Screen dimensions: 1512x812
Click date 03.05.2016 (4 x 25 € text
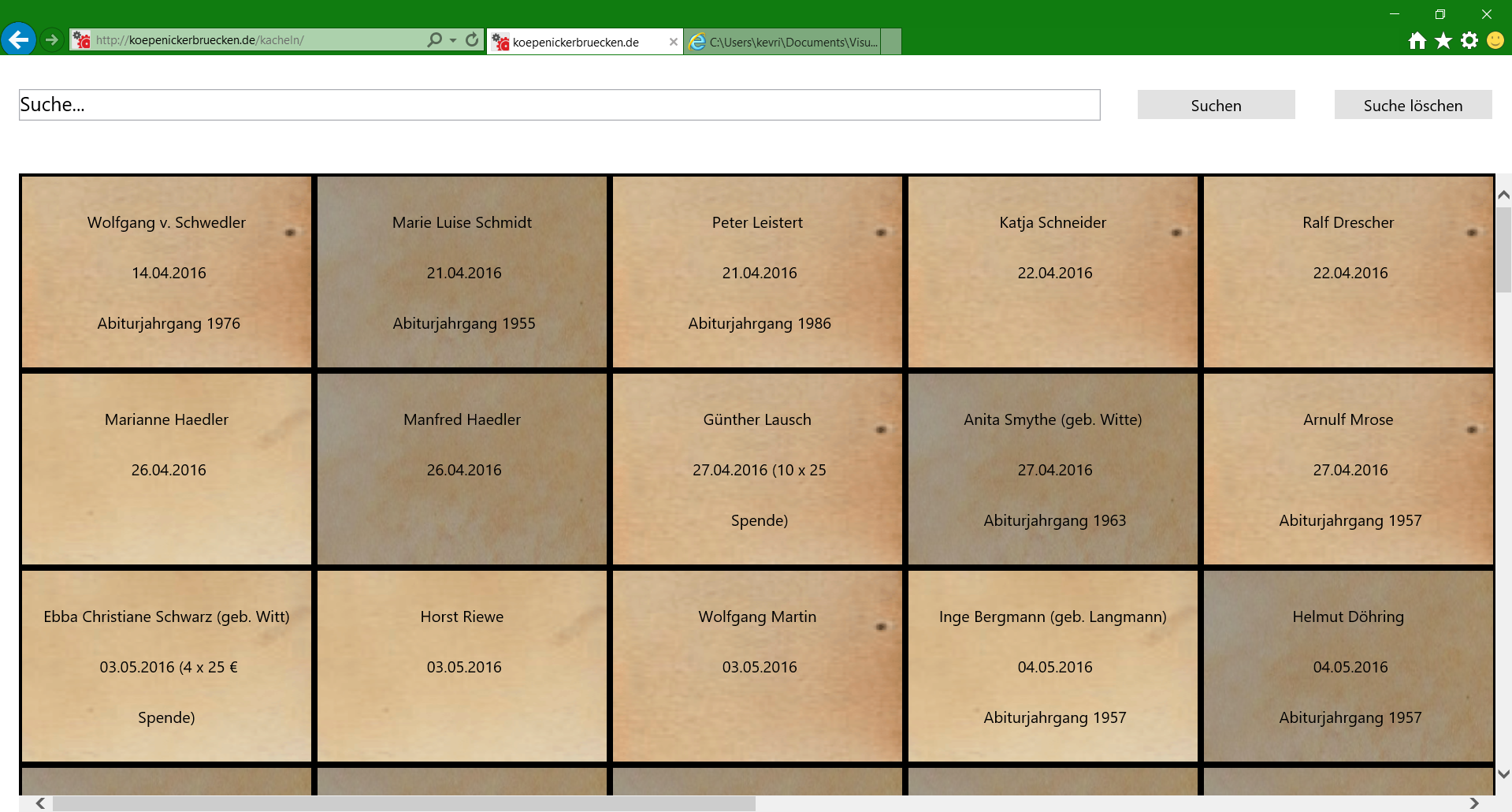[169, 667]
